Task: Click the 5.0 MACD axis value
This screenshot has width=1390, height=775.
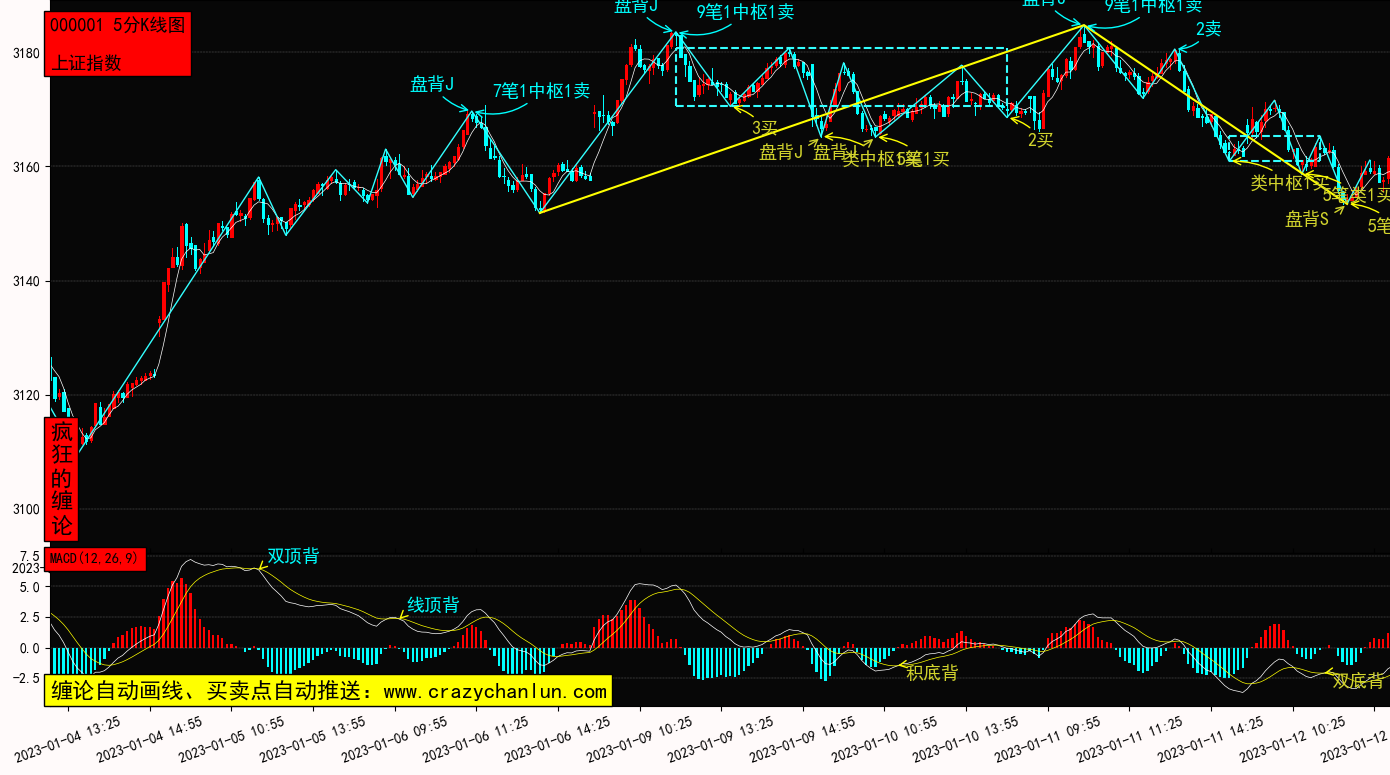Action: [x=30, y=587]
